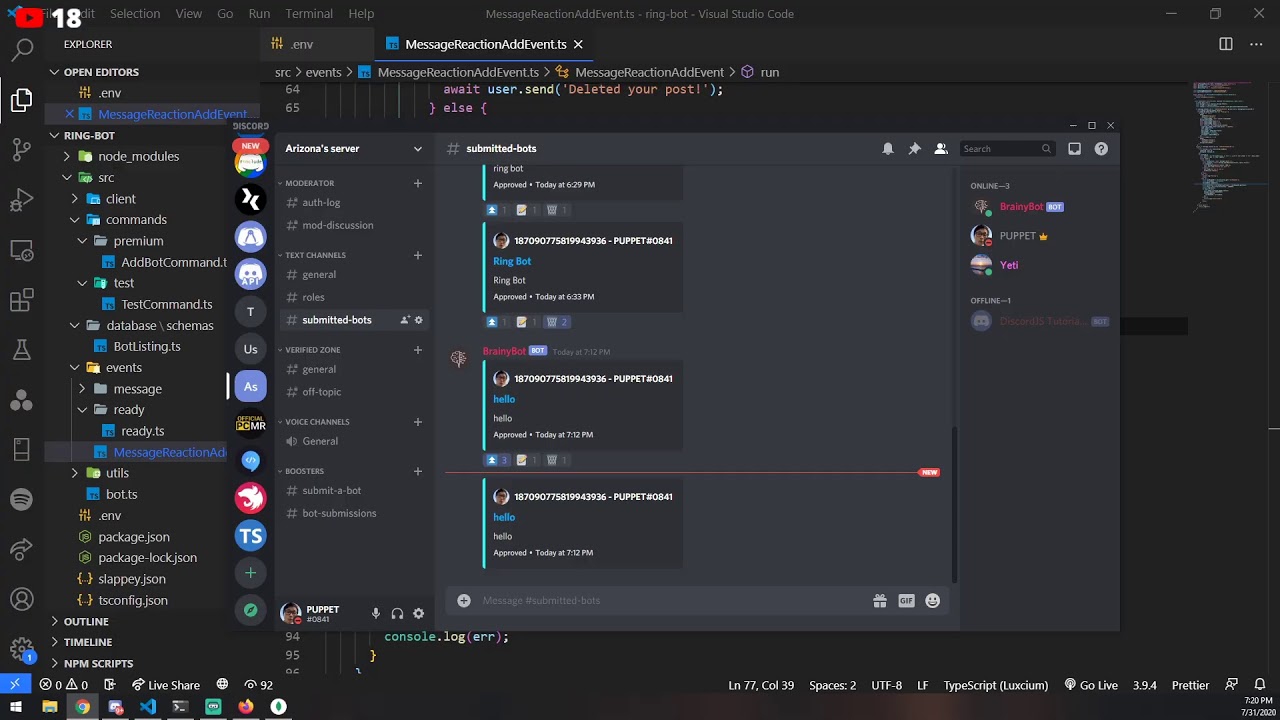Open Run and Debug view icon
The width and height of the screenshot is (1280, 720).
[22, 200]
